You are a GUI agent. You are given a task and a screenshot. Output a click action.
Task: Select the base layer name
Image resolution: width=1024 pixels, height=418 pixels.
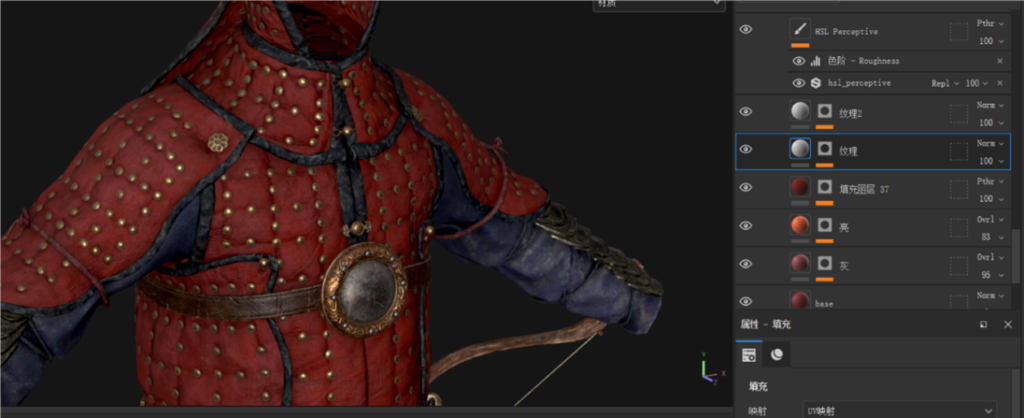[824, 304]
